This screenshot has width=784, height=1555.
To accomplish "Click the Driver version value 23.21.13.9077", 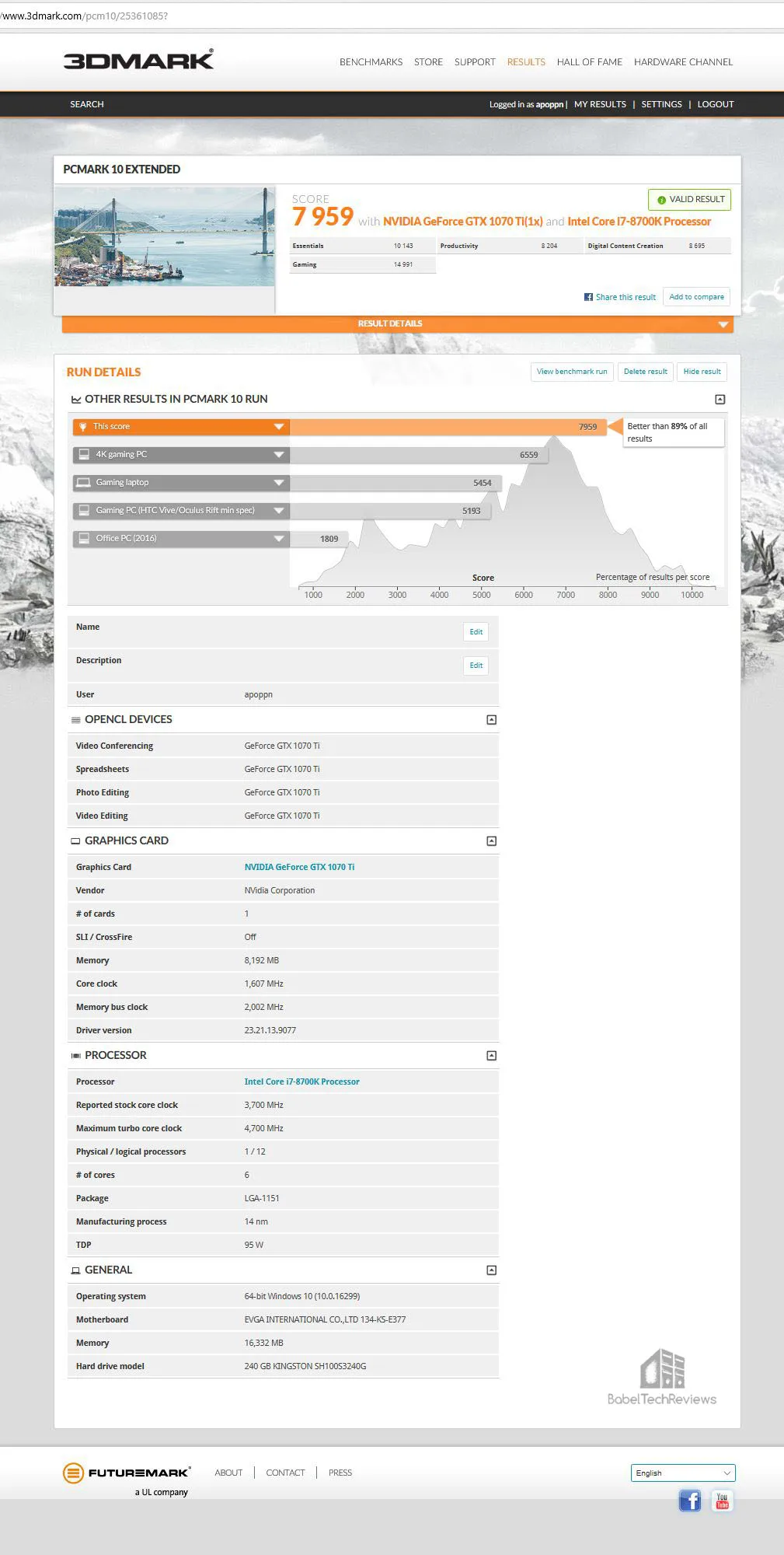I will [270, 1030].
